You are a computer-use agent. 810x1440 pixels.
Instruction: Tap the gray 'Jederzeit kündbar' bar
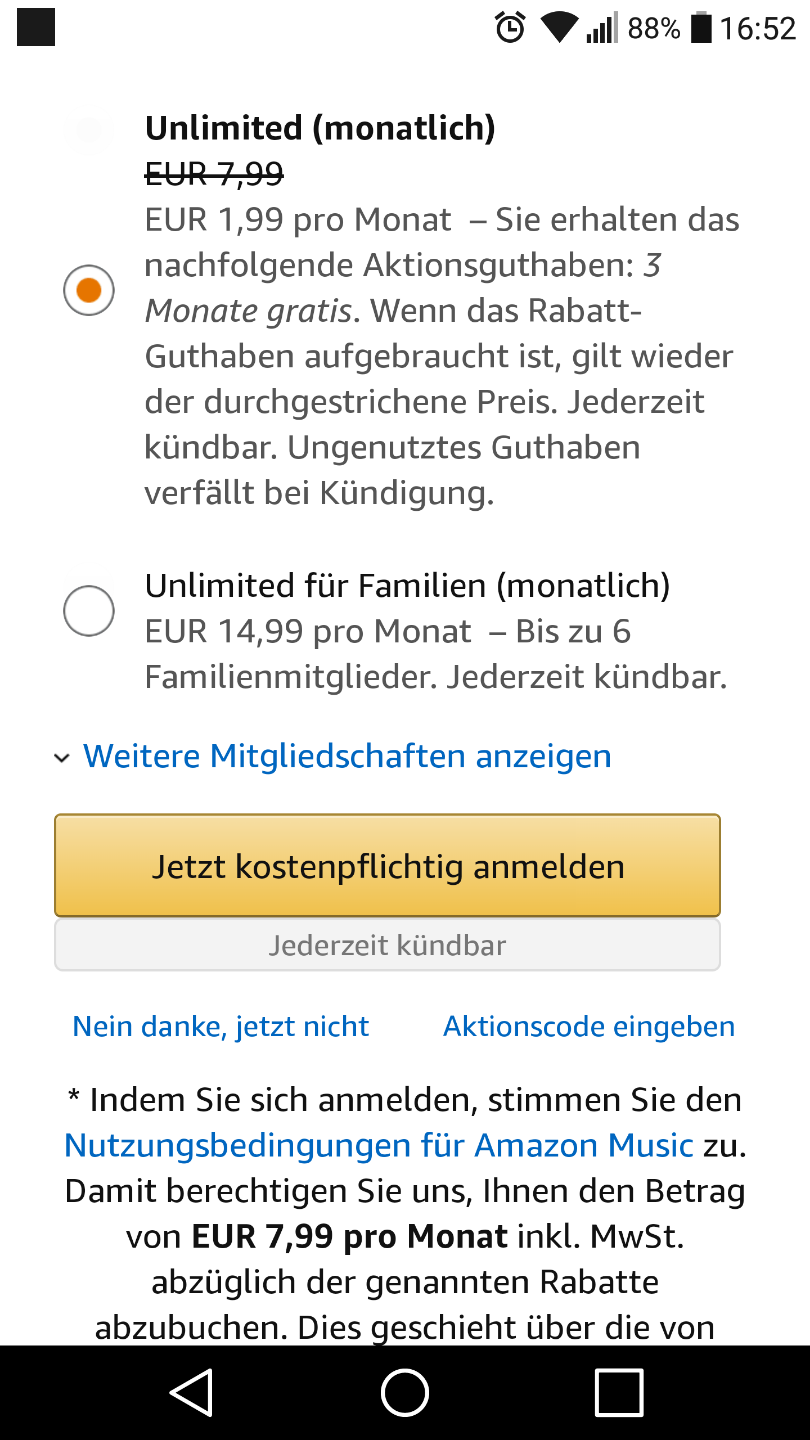[387, 945]
